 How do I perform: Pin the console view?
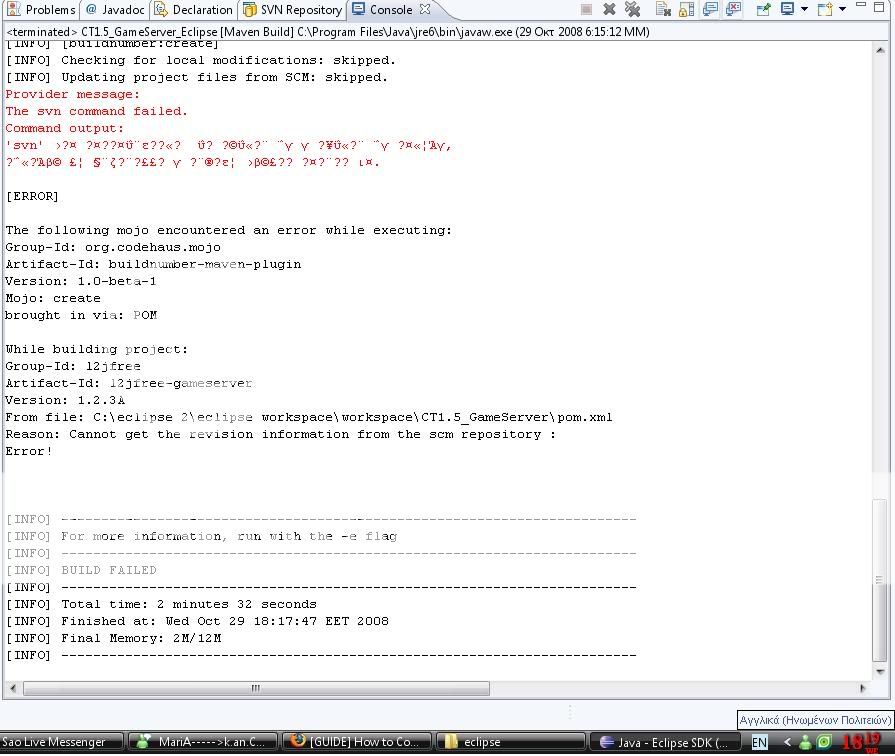[763, 10]
